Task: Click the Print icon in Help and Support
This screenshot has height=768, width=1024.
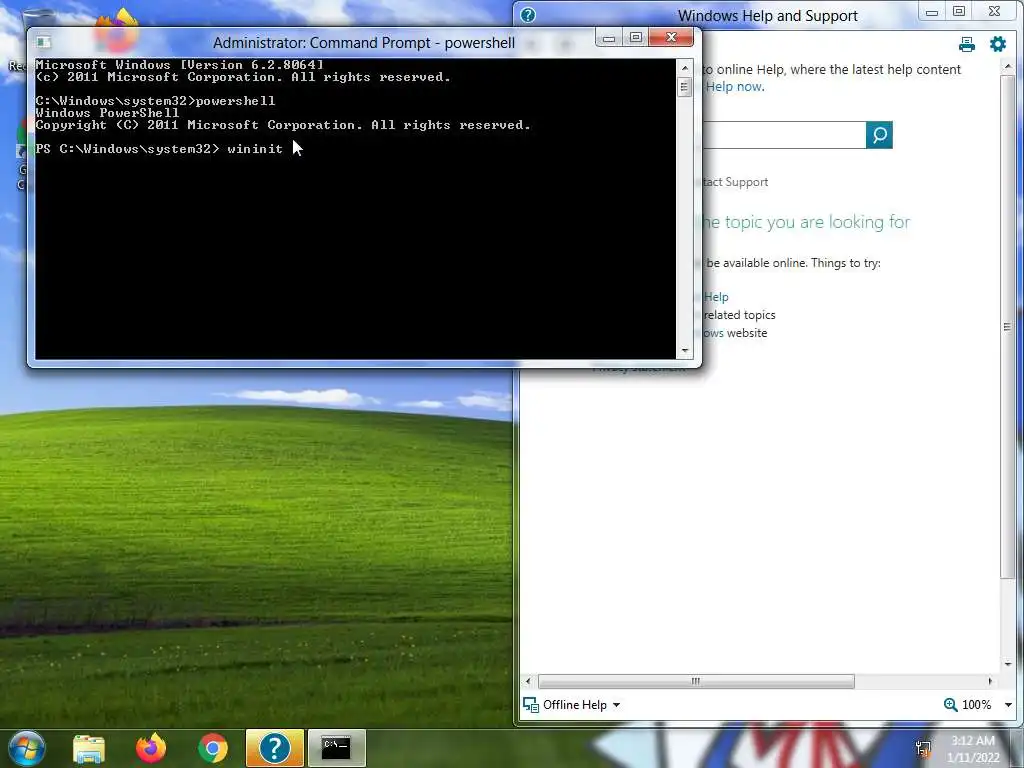Action: (967, 44)
